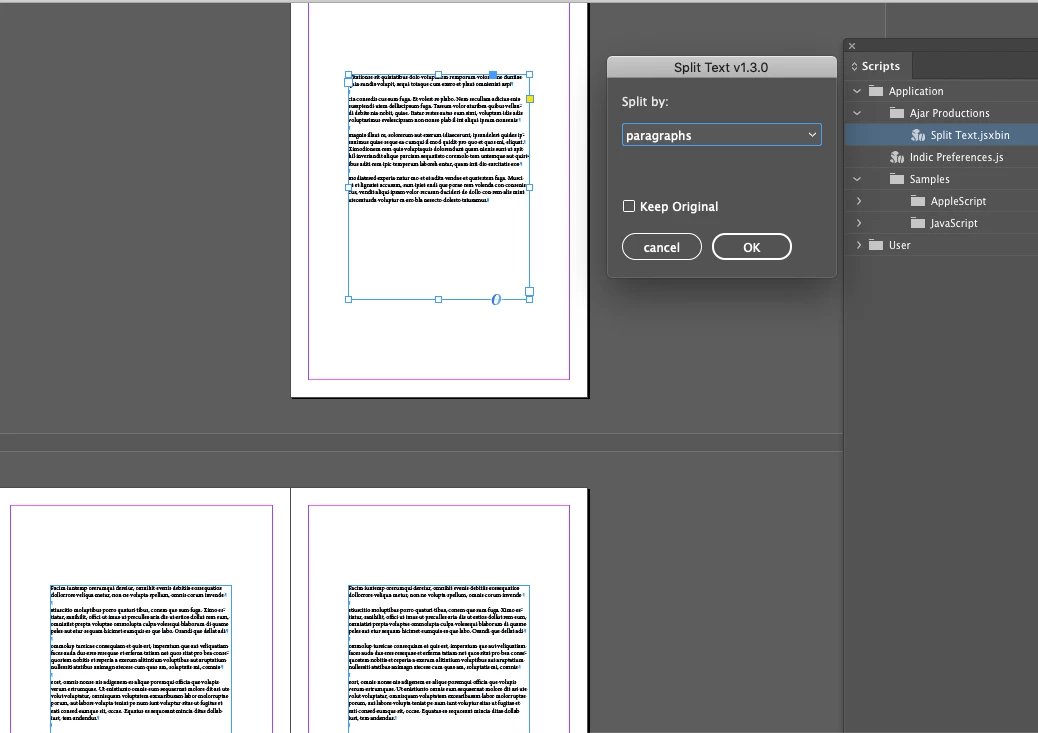Select the AppleScript label

click(x=958, y=201)
